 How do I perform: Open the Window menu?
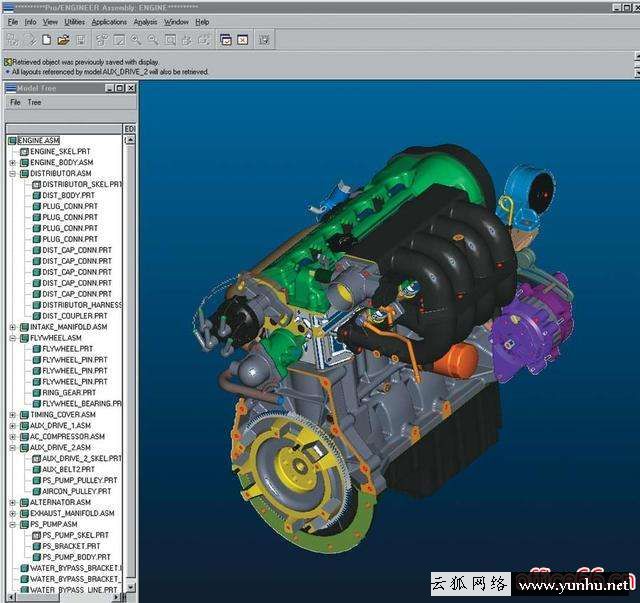pos(176,22)
